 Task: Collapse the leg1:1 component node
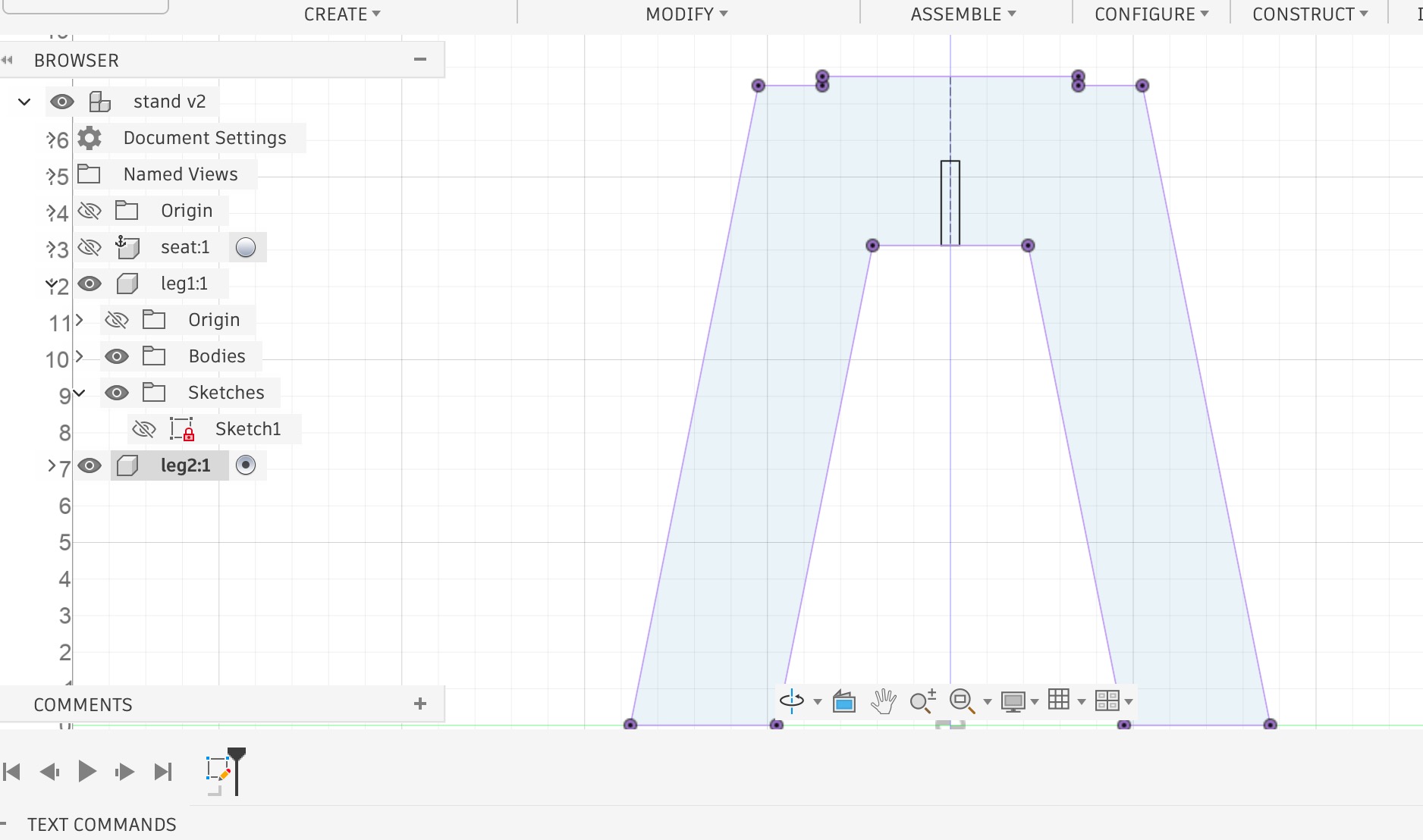click(x=52, y=284)
